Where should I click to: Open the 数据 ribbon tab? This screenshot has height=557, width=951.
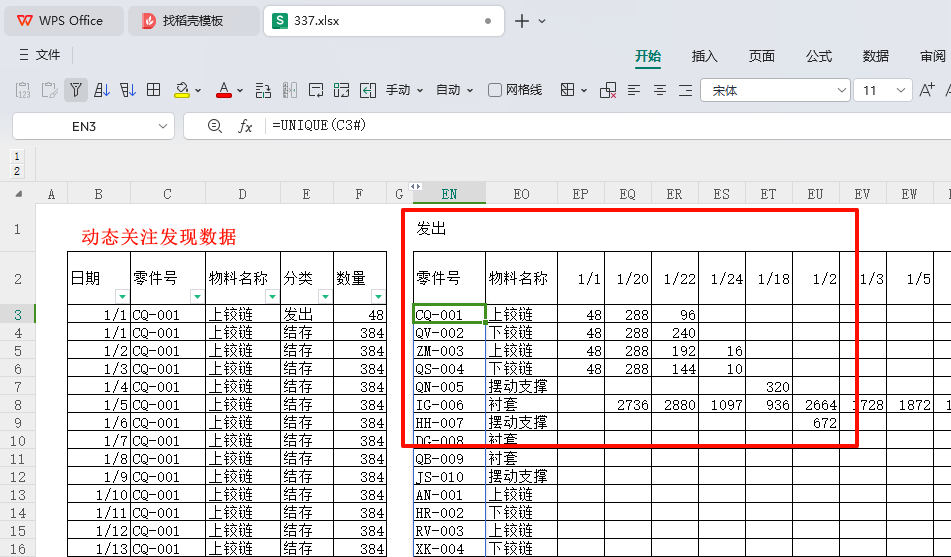click(876, 56)
